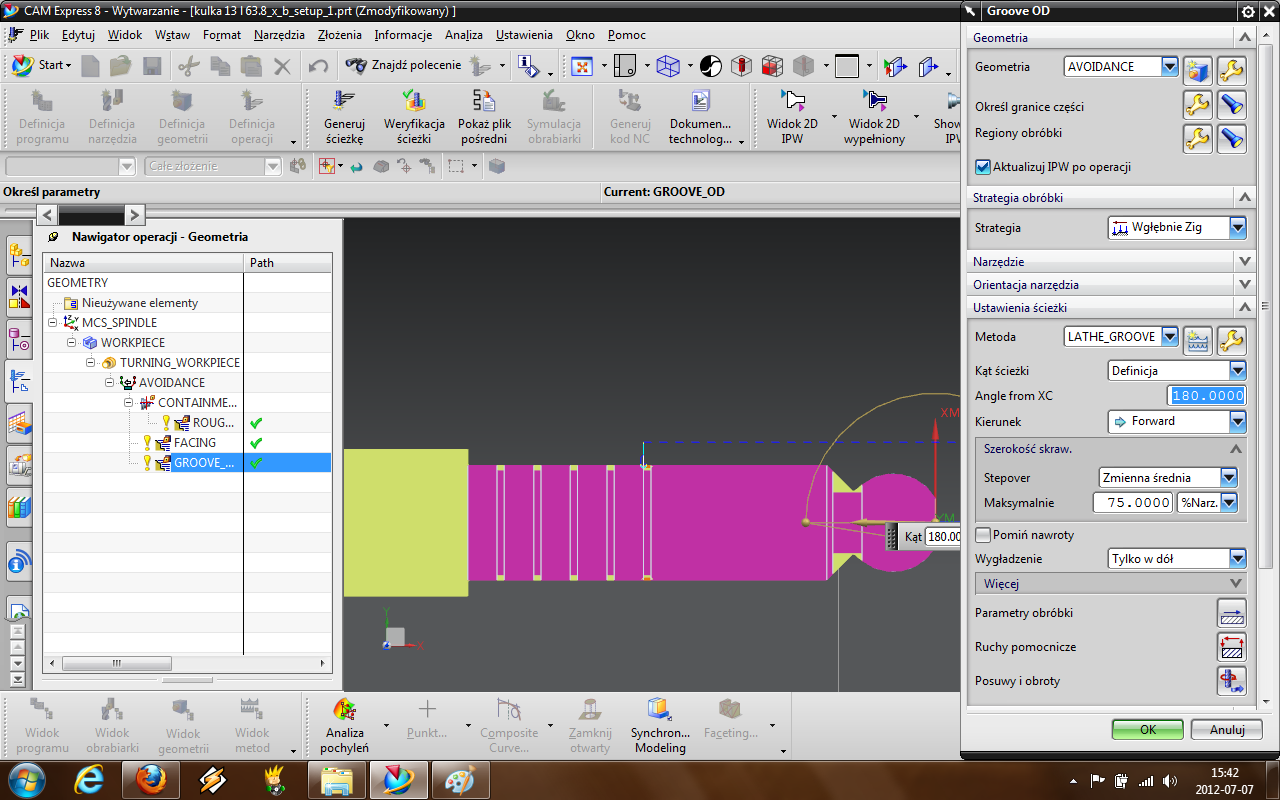Click new geometry icon beside AVOIDANCE dropdown
This screenshot has height=800, width=1280.
(1197, 70)
